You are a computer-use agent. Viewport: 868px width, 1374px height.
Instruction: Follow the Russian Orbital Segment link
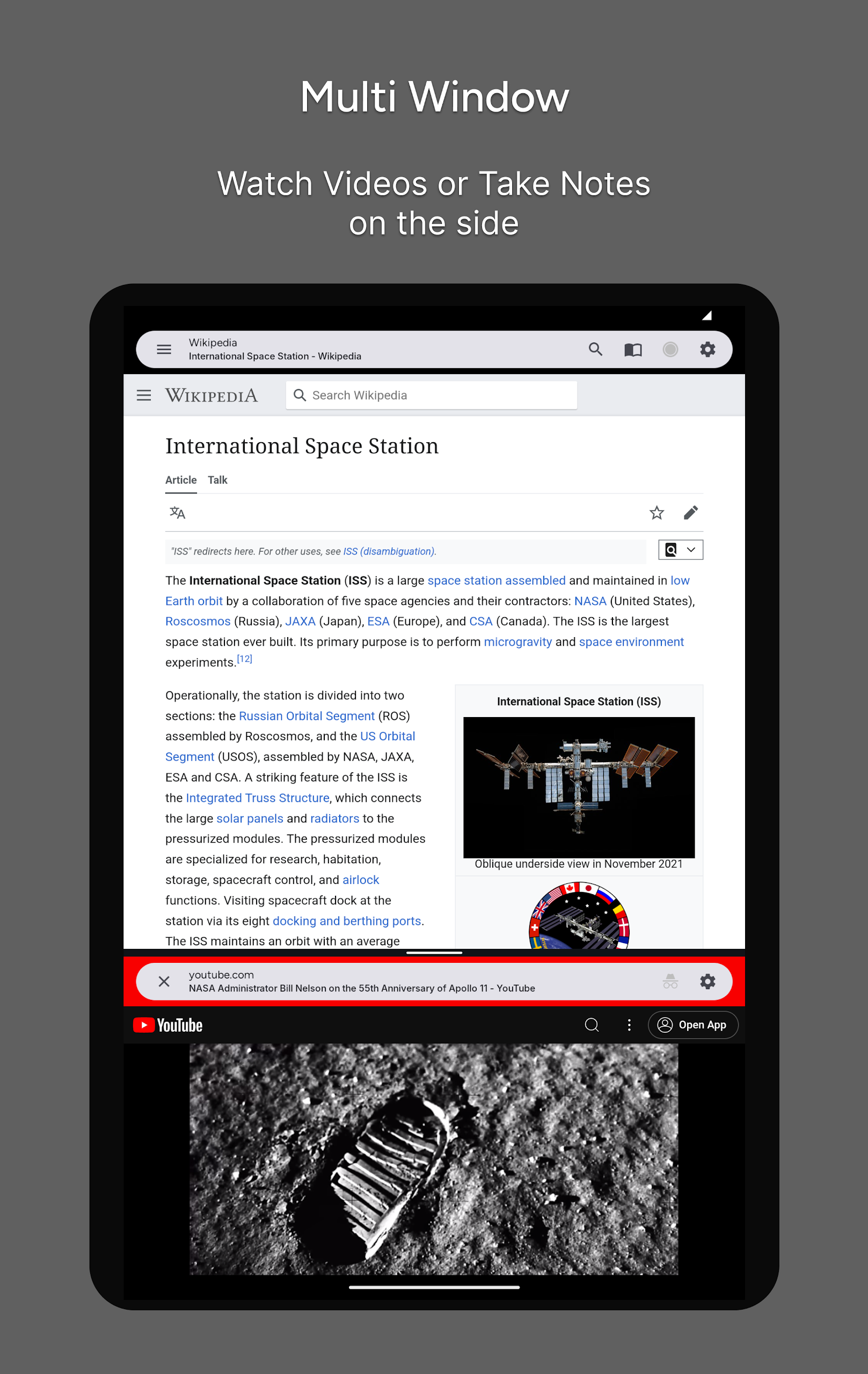pos(307,715)
